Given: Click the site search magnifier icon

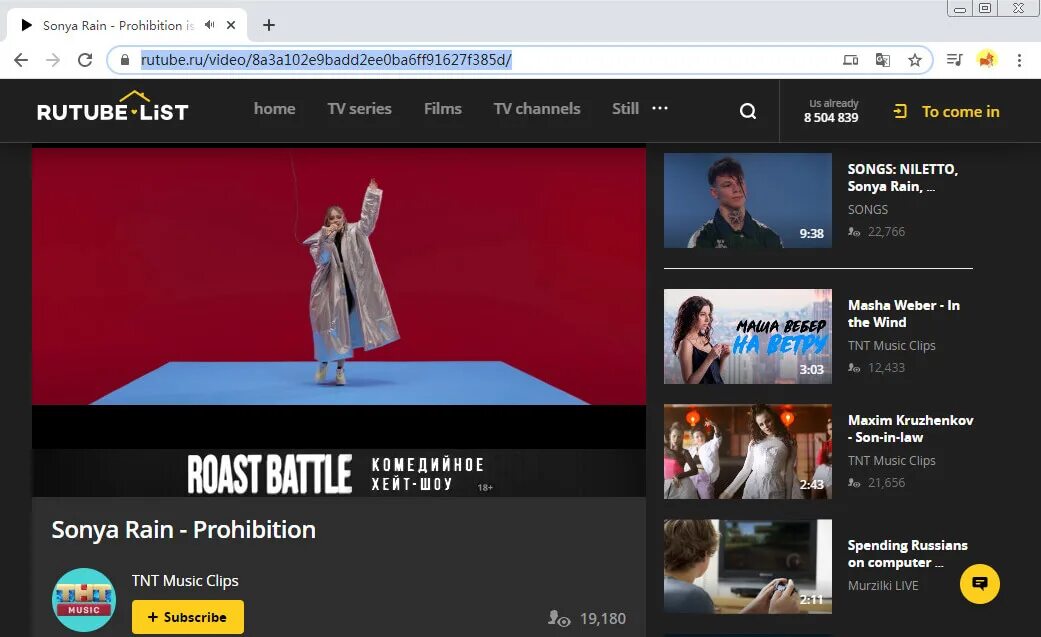Looking at the screenshot, I should pos(748,111).
